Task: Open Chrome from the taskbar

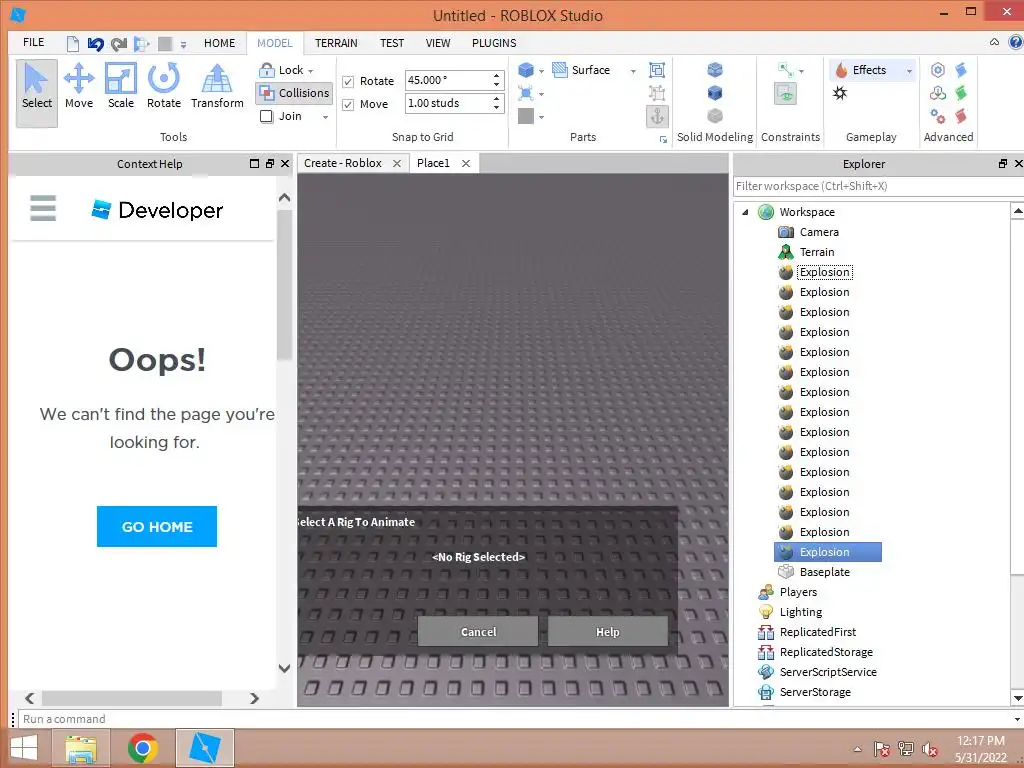Action: tap(143, 748)
